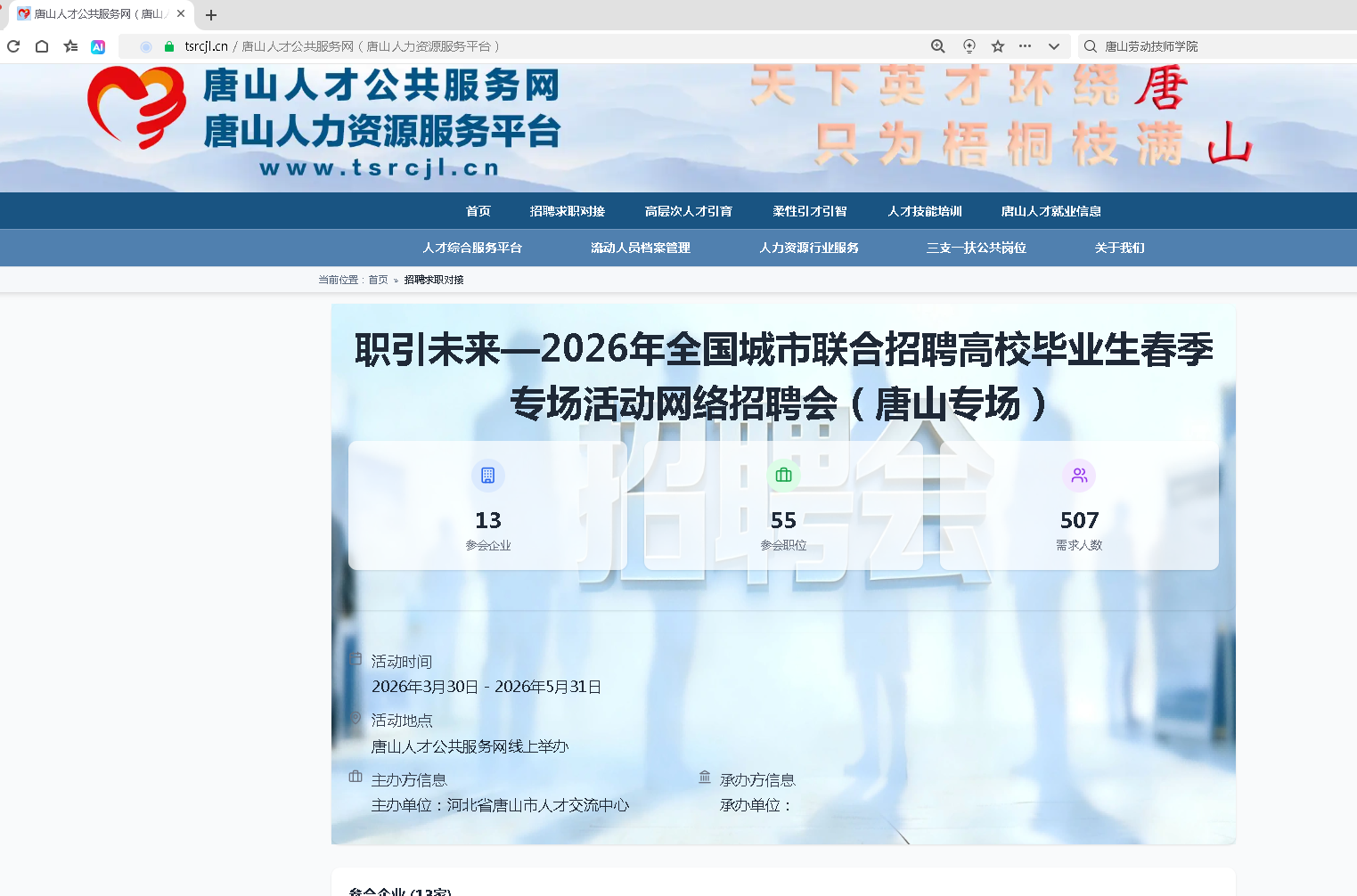The height and width of the screenshot is (896, 1357).
Task: Open a new browser tab
Action: (211, 15)
